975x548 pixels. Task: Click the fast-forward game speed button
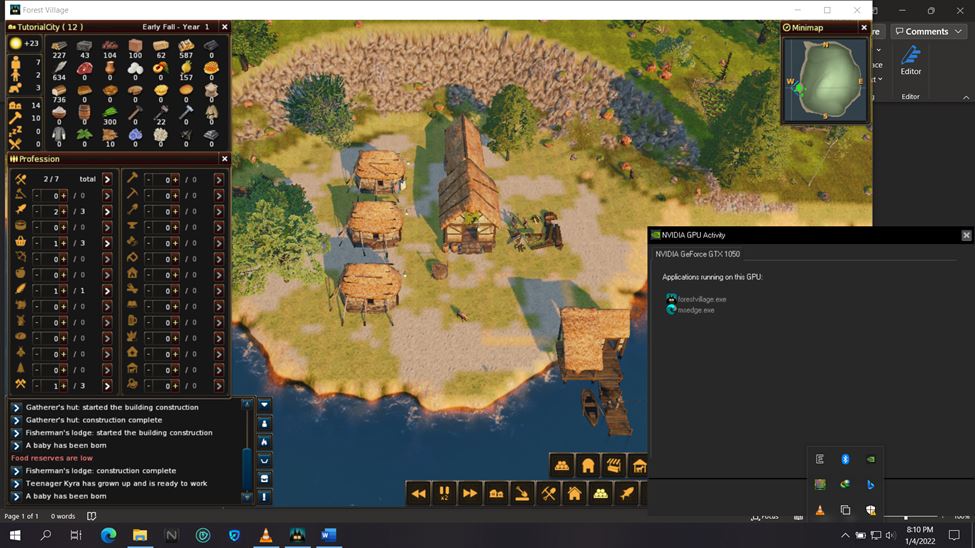coord(470,493)
